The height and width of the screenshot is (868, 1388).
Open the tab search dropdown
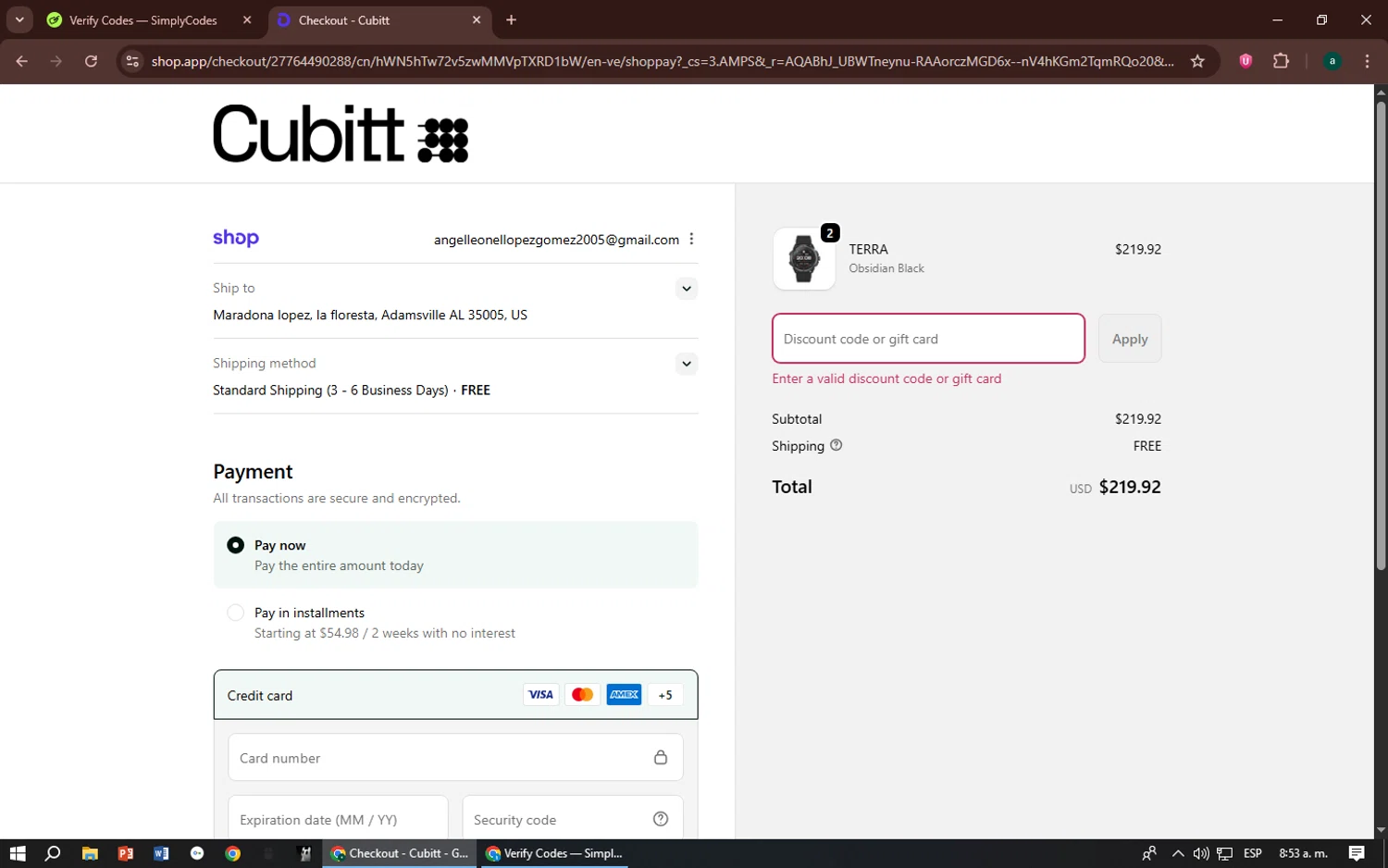pos(19,19)
